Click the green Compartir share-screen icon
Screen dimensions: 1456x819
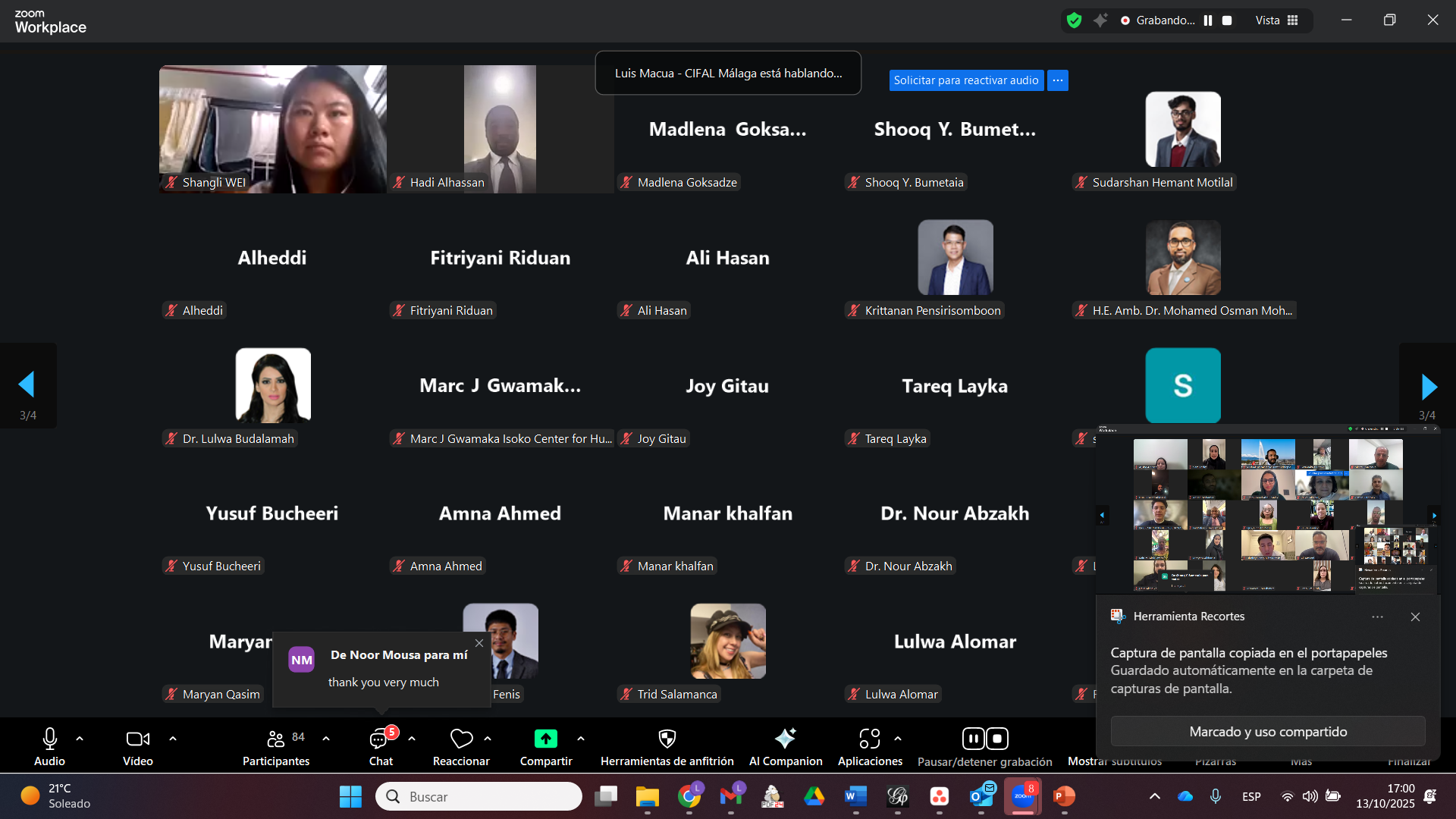coord(545,739)
